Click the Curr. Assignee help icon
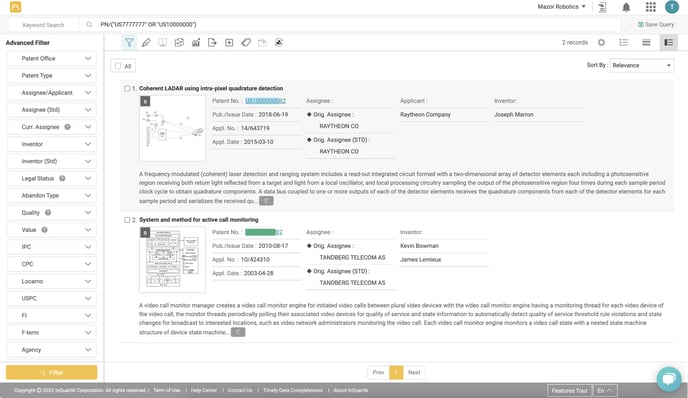 [x=68, y=127]
